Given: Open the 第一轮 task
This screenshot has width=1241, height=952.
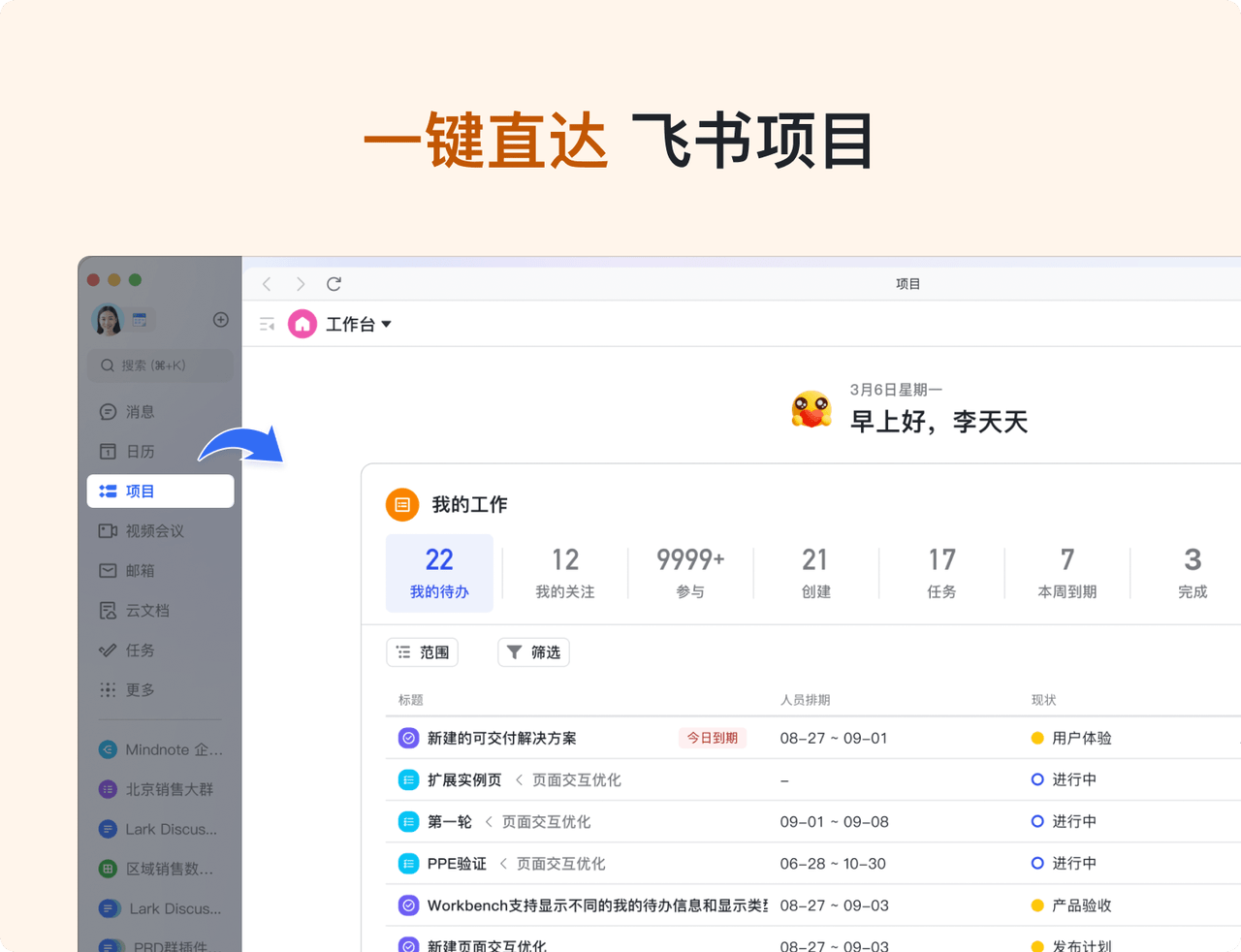Looking at the screenshot, I should [450, 822].
